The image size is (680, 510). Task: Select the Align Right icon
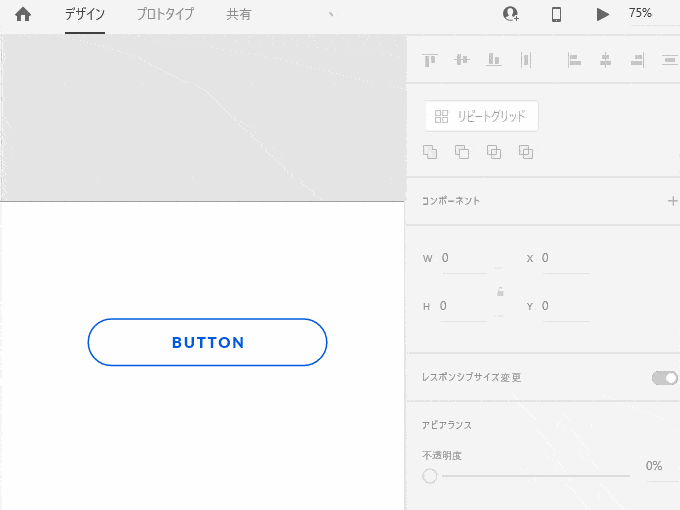[637, 60]
